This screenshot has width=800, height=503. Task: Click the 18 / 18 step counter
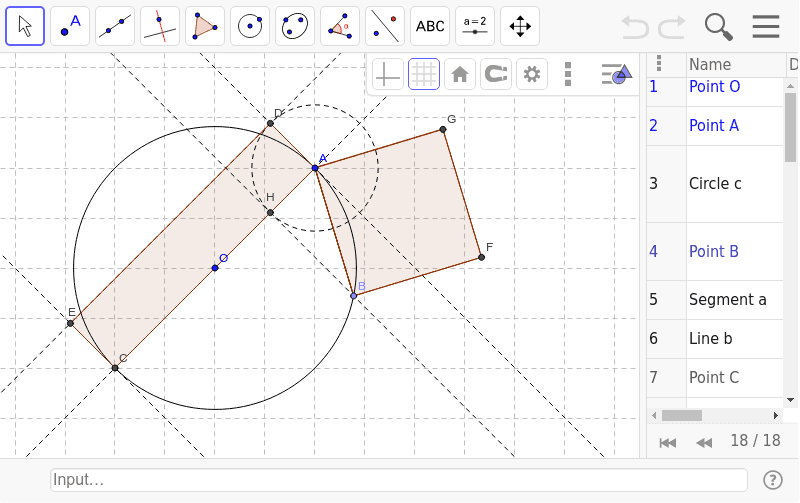[755, 440]
